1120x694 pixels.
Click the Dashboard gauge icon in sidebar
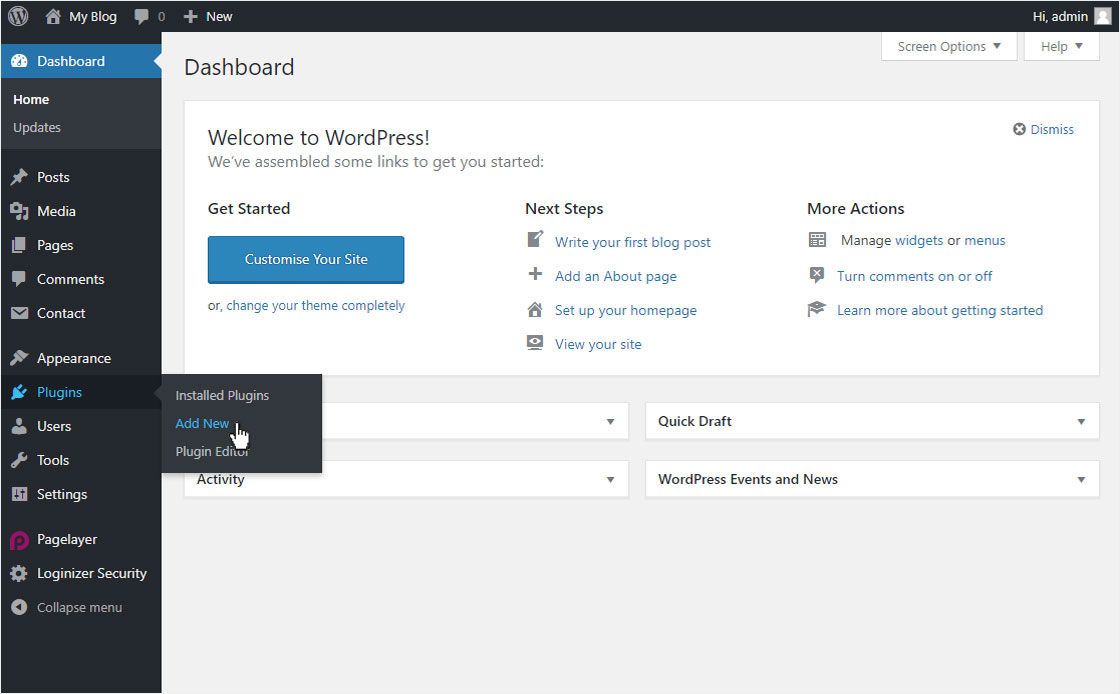tap(19, 61)
